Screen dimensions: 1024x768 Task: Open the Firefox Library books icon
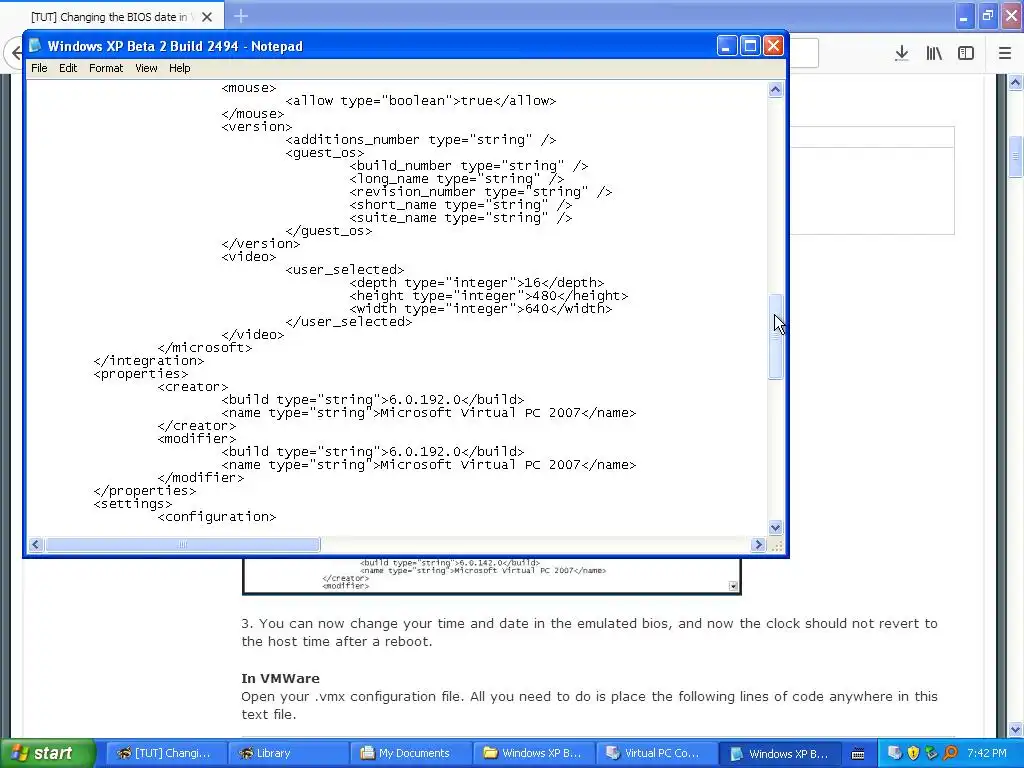click(x=934, y=53)
